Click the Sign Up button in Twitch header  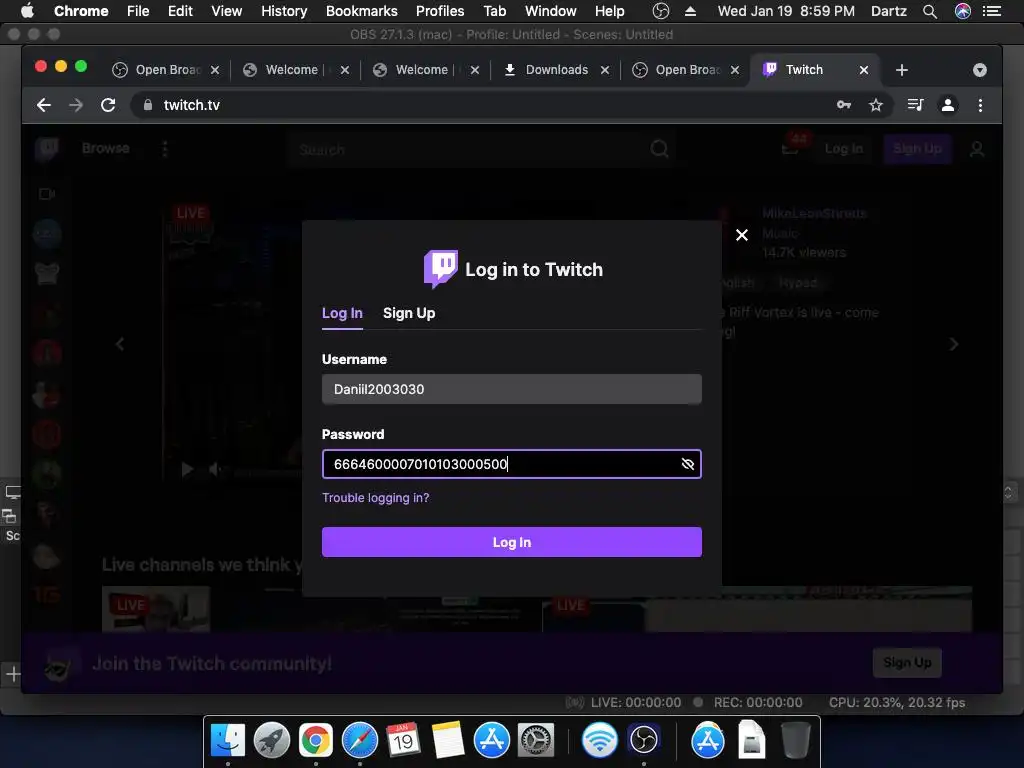coord(918,149)
